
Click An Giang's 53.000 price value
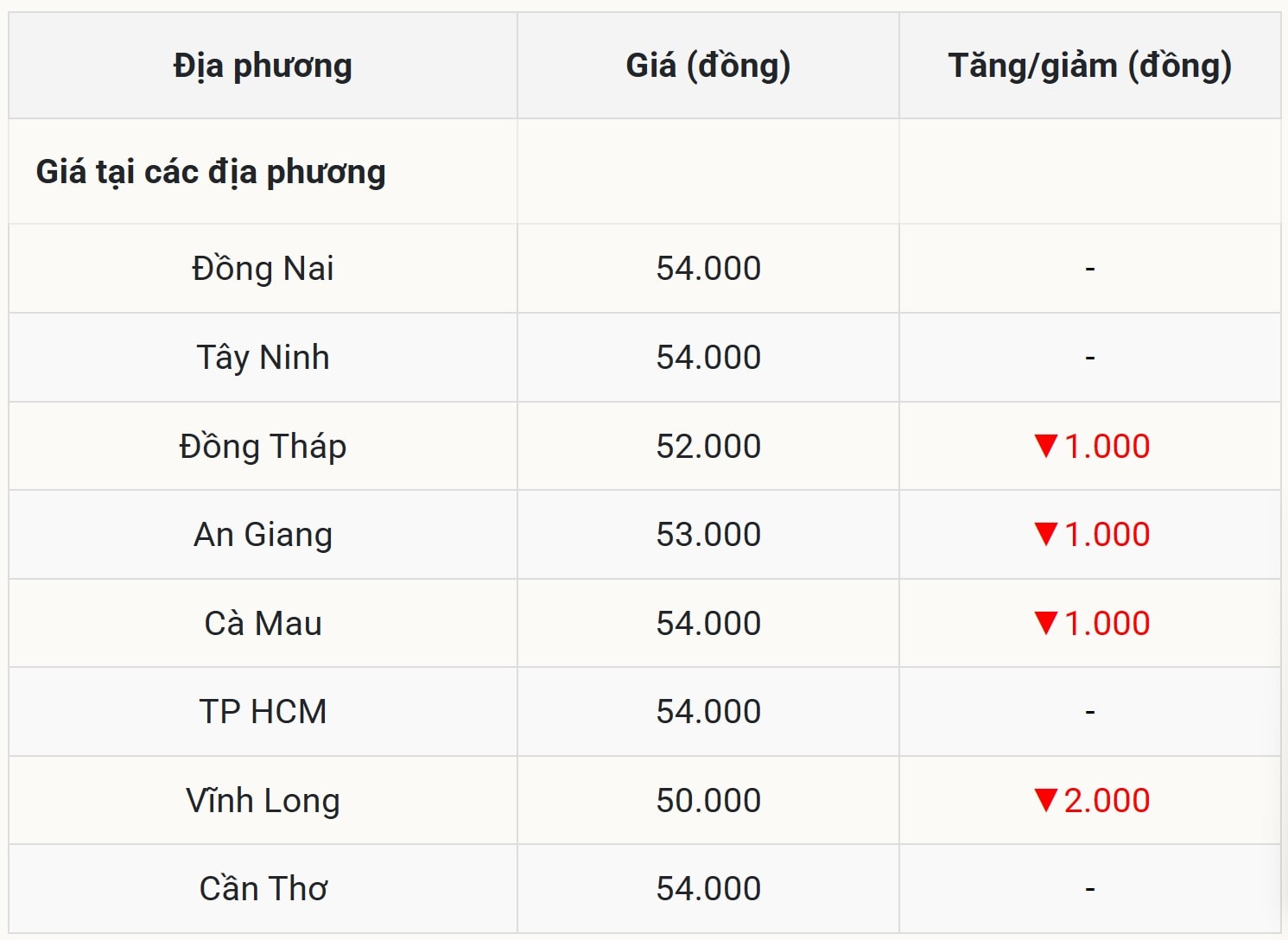coord(708,535)
